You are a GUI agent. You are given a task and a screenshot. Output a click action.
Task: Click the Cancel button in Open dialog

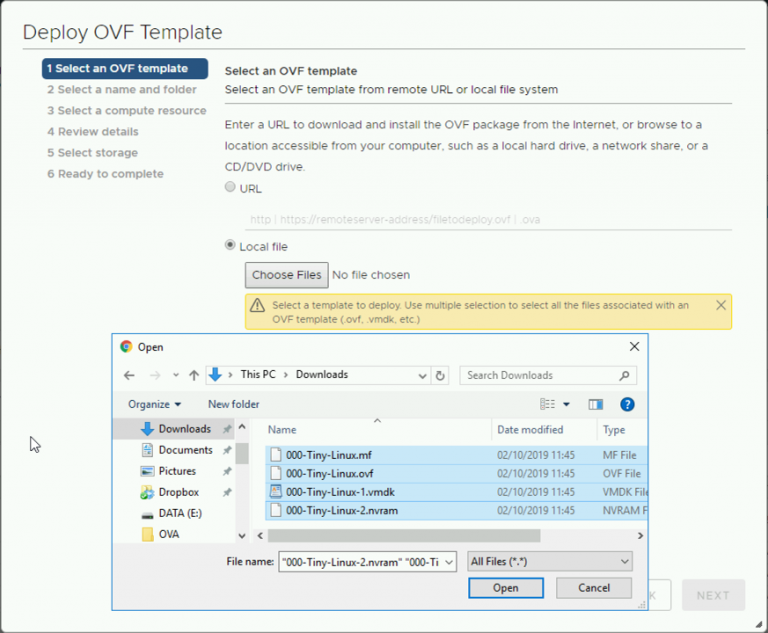pyautogui.click(x=594, y=587)
